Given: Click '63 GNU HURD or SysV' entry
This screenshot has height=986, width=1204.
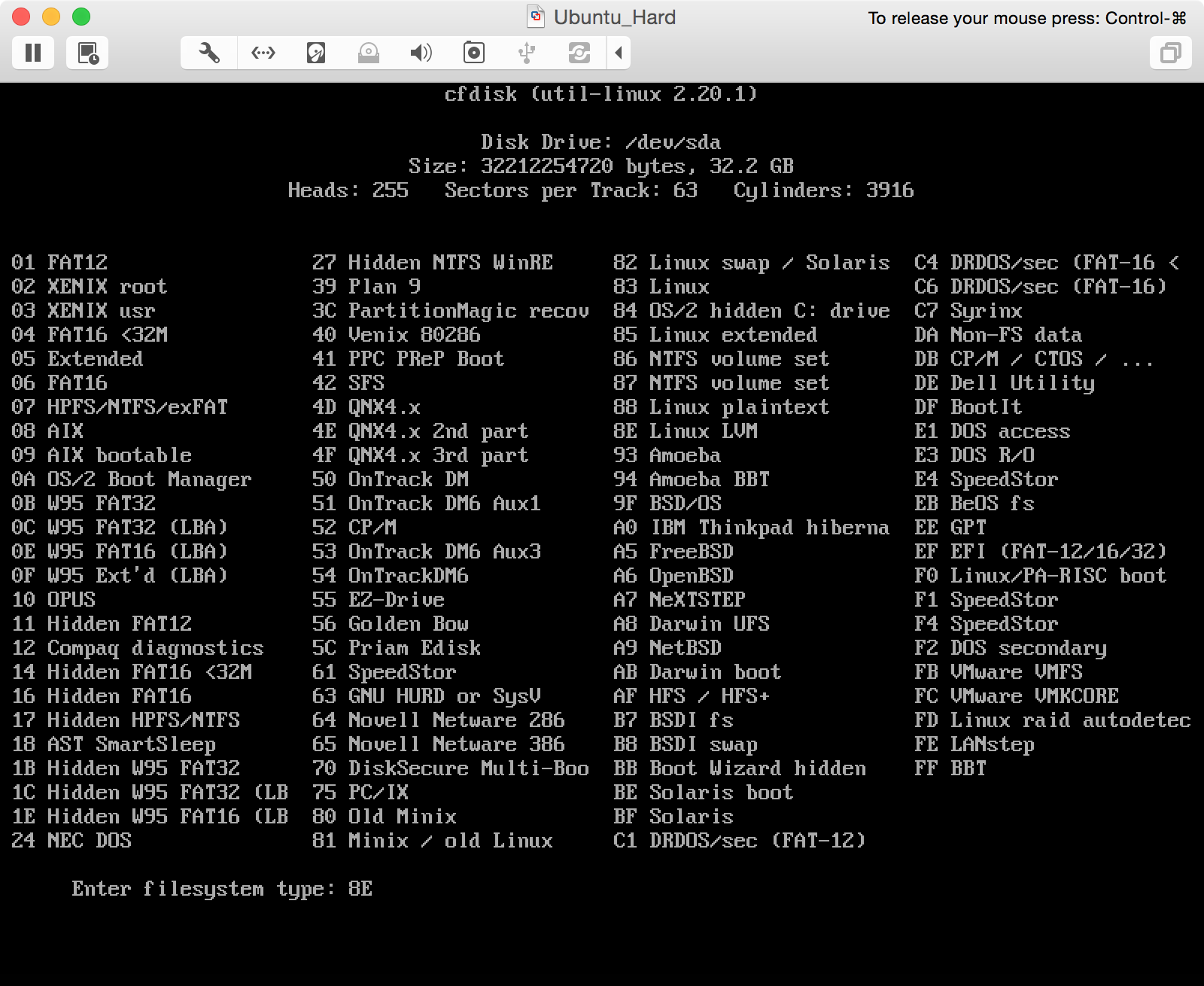Looking at the screenshot, I should point(427,696).
